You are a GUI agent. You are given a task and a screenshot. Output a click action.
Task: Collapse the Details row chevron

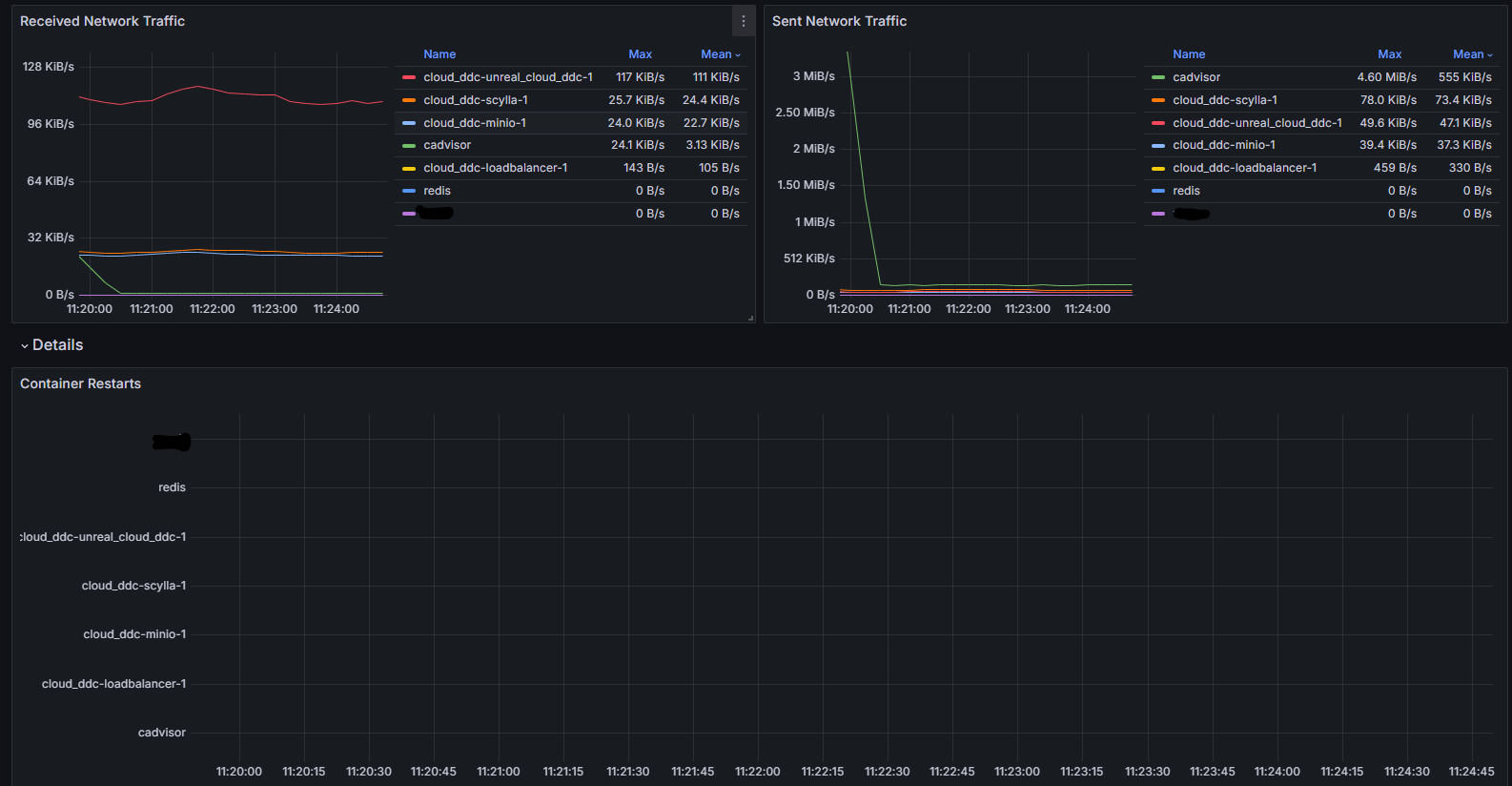click(x=25, y=345)
